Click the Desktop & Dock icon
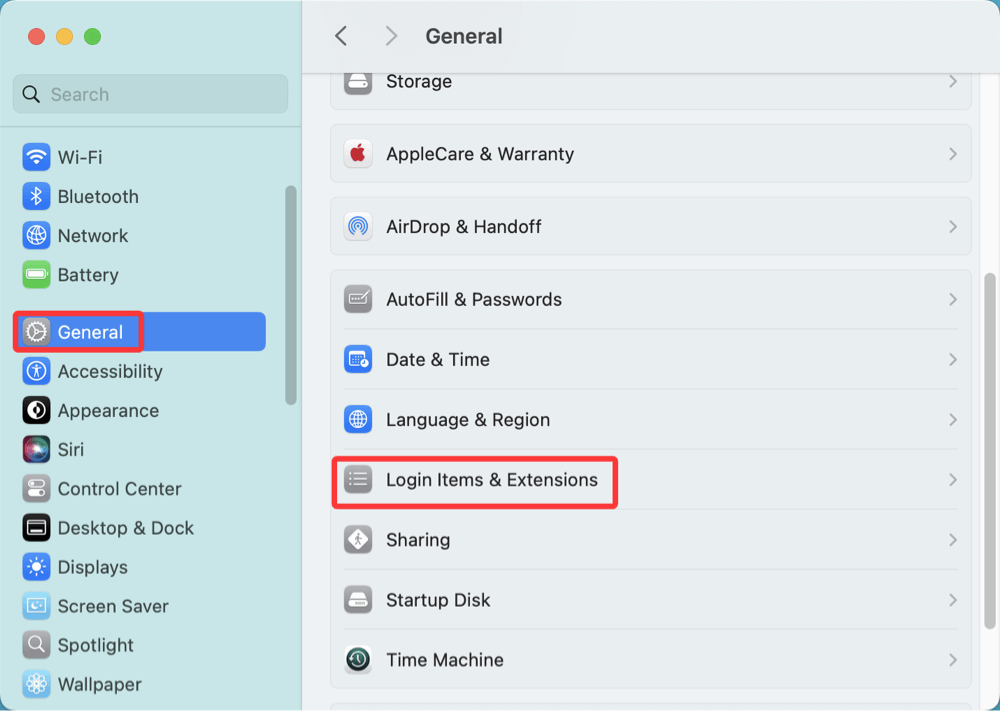The width and height of the screenshot is (1000, 711). tap(36, 527)
